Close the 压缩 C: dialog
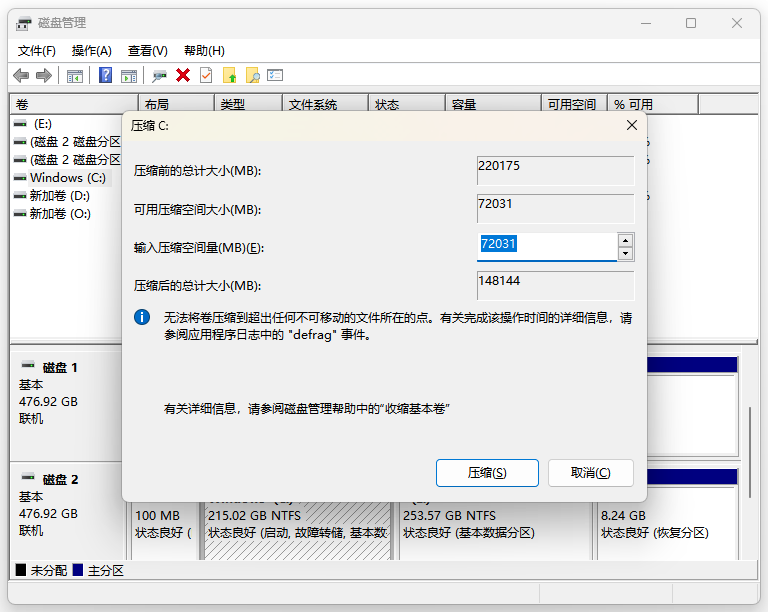The width and height of the screenshot is (768, 612). point(632,125)
